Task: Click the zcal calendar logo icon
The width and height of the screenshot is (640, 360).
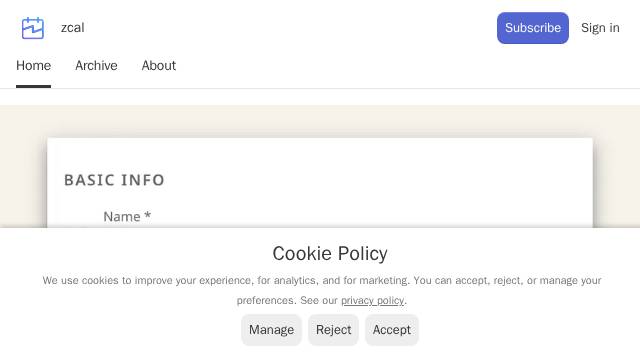Action: pos(33,28)
